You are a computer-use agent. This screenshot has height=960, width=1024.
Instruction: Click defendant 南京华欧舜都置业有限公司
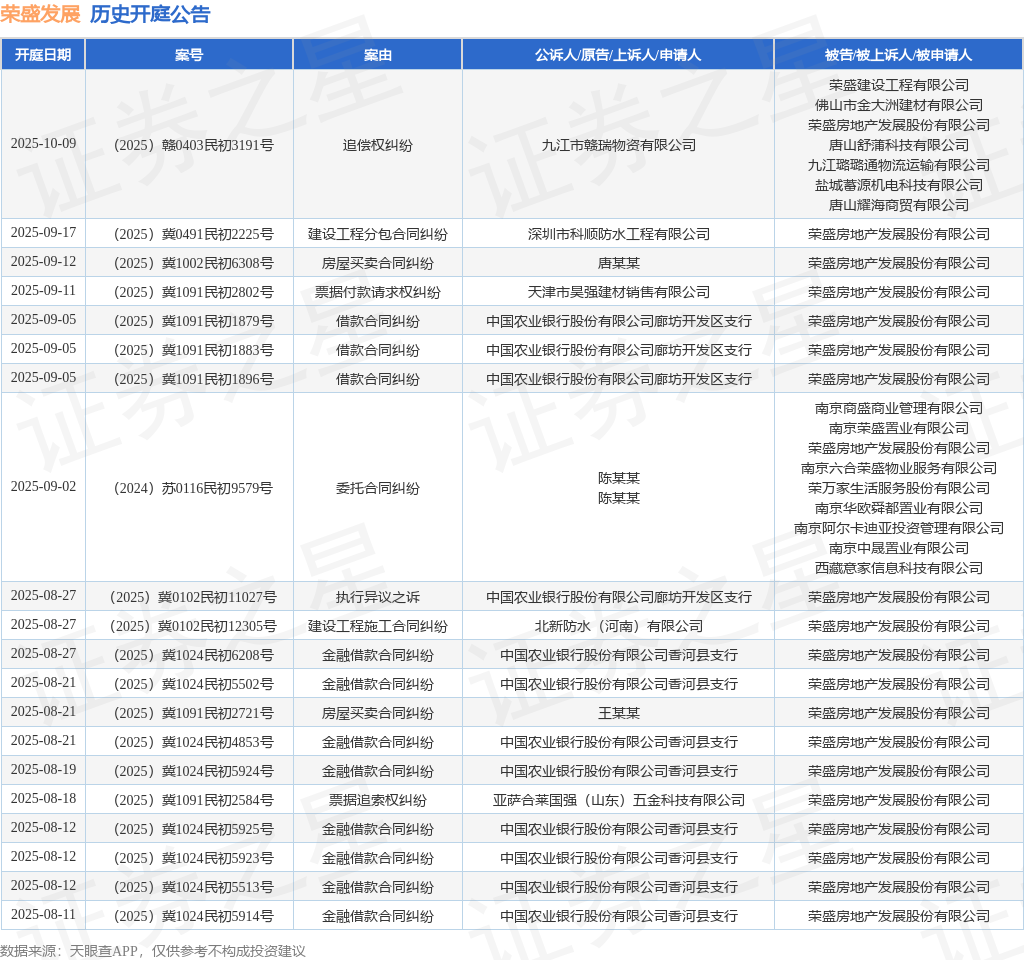coord(899,508)
